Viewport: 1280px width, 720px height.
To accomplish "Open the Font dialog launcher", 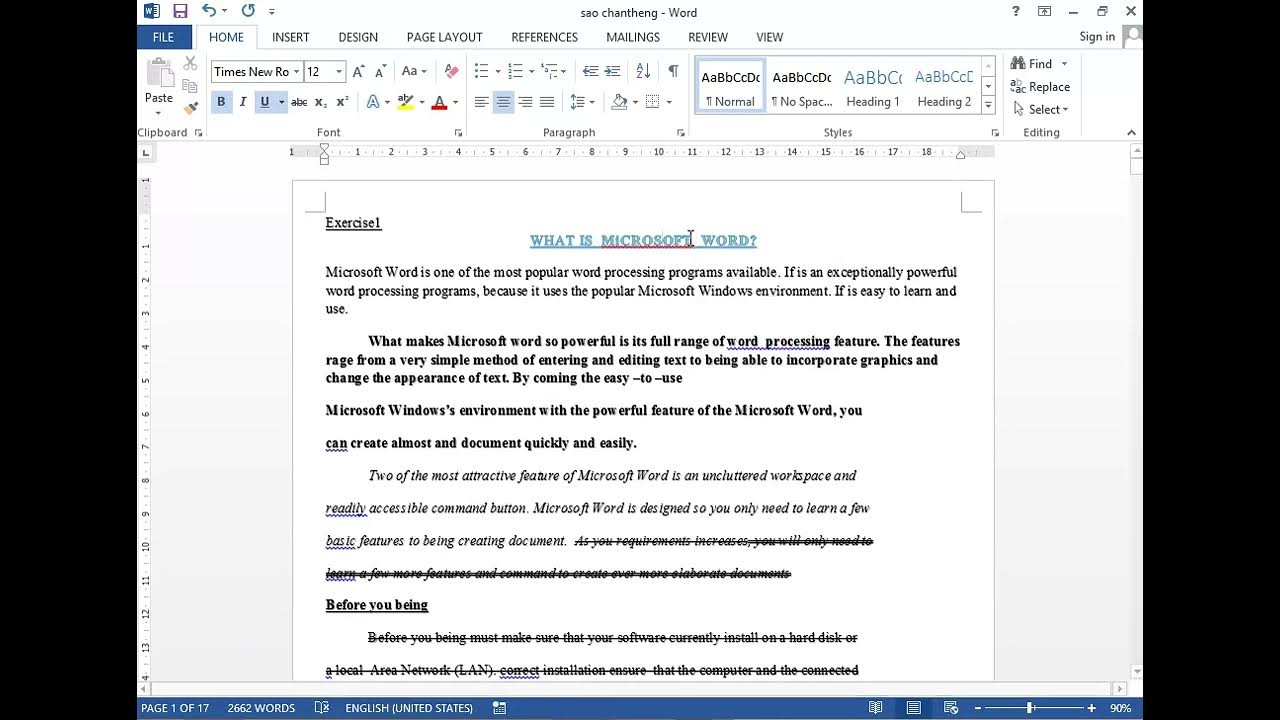I will pyautogui.click(x=459, y=133).
